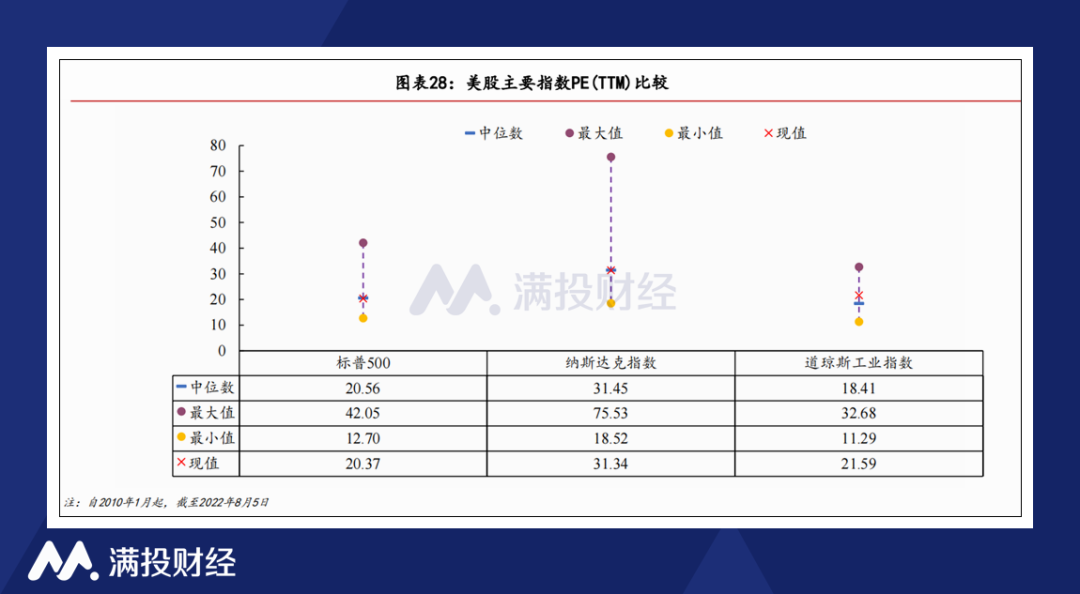This screenshot has width=1080, height=594.
Task: Click the cell value 32.68
Action: click(858, 413)
